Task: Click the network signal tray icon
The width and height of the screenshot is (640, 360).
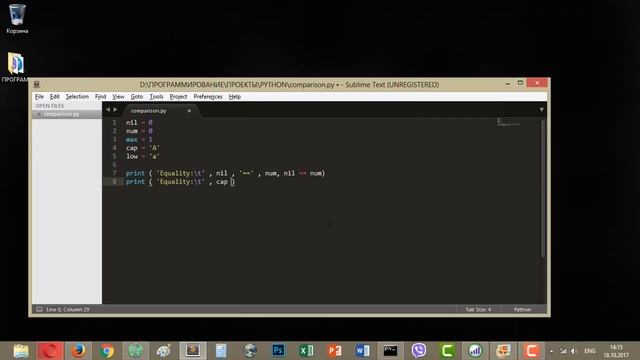Action: click(x=563, y=351)
